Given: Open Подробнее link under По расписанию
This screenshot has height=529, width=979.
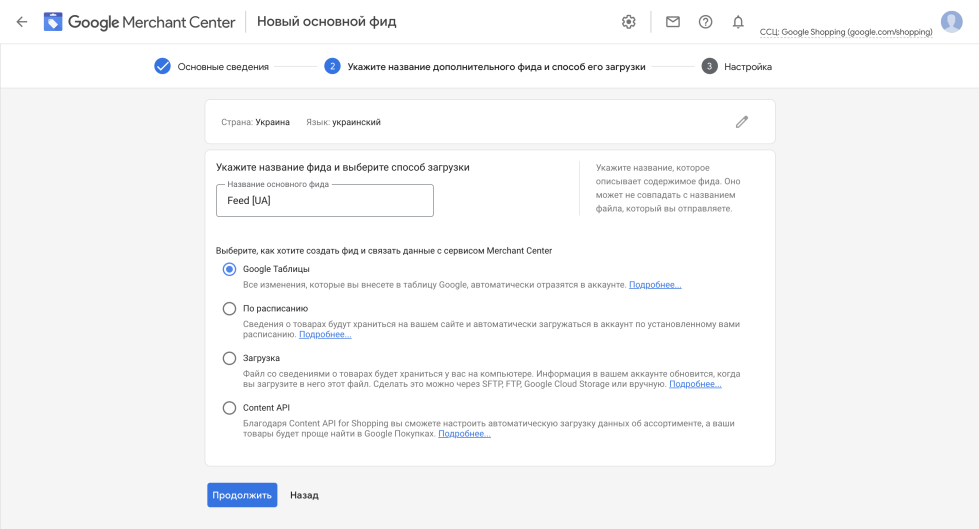Looking at the screenshot, I should point(325,335).
